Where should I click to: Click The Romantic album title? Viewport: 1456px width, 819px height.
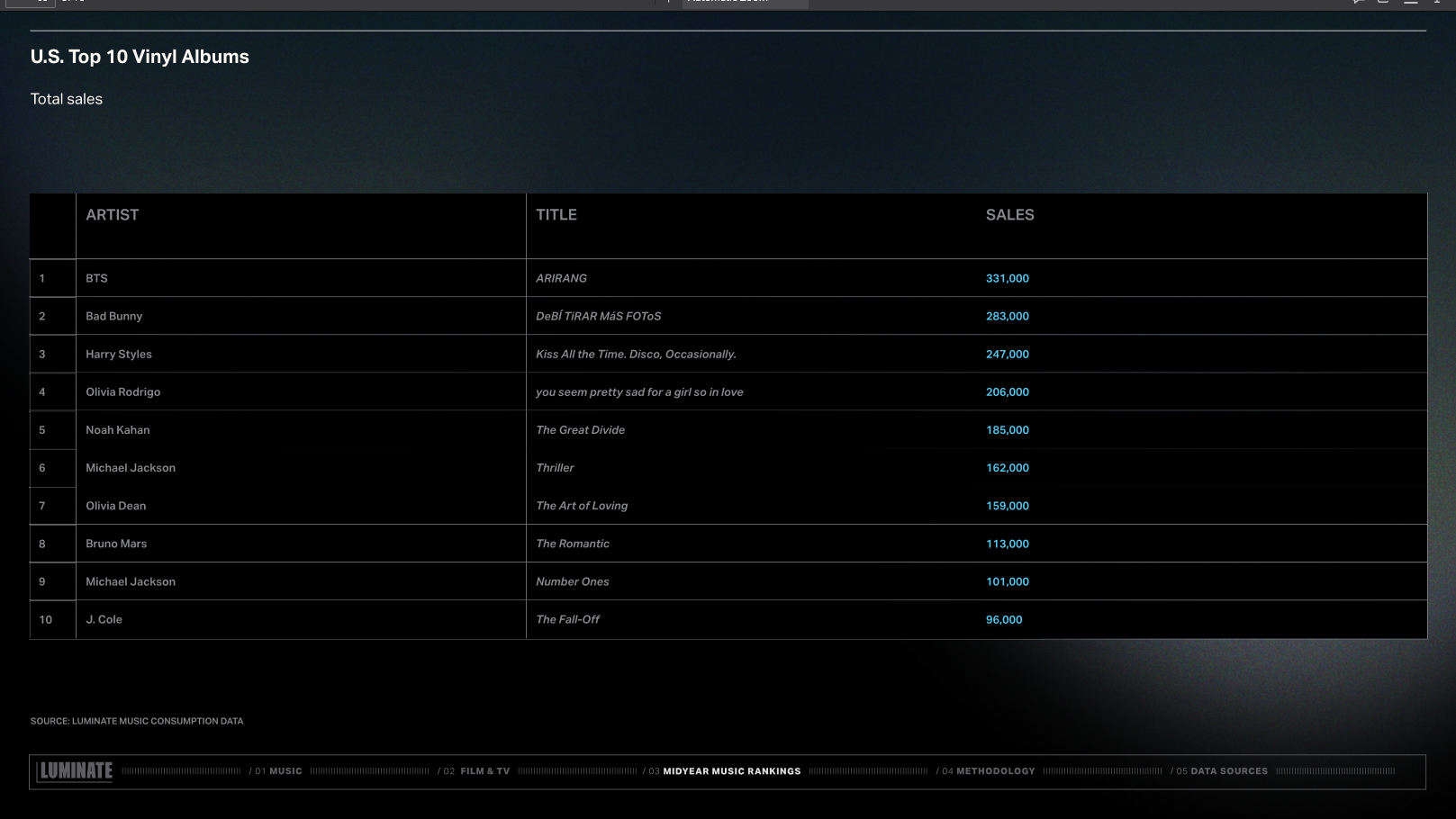(x=573, y=544)
